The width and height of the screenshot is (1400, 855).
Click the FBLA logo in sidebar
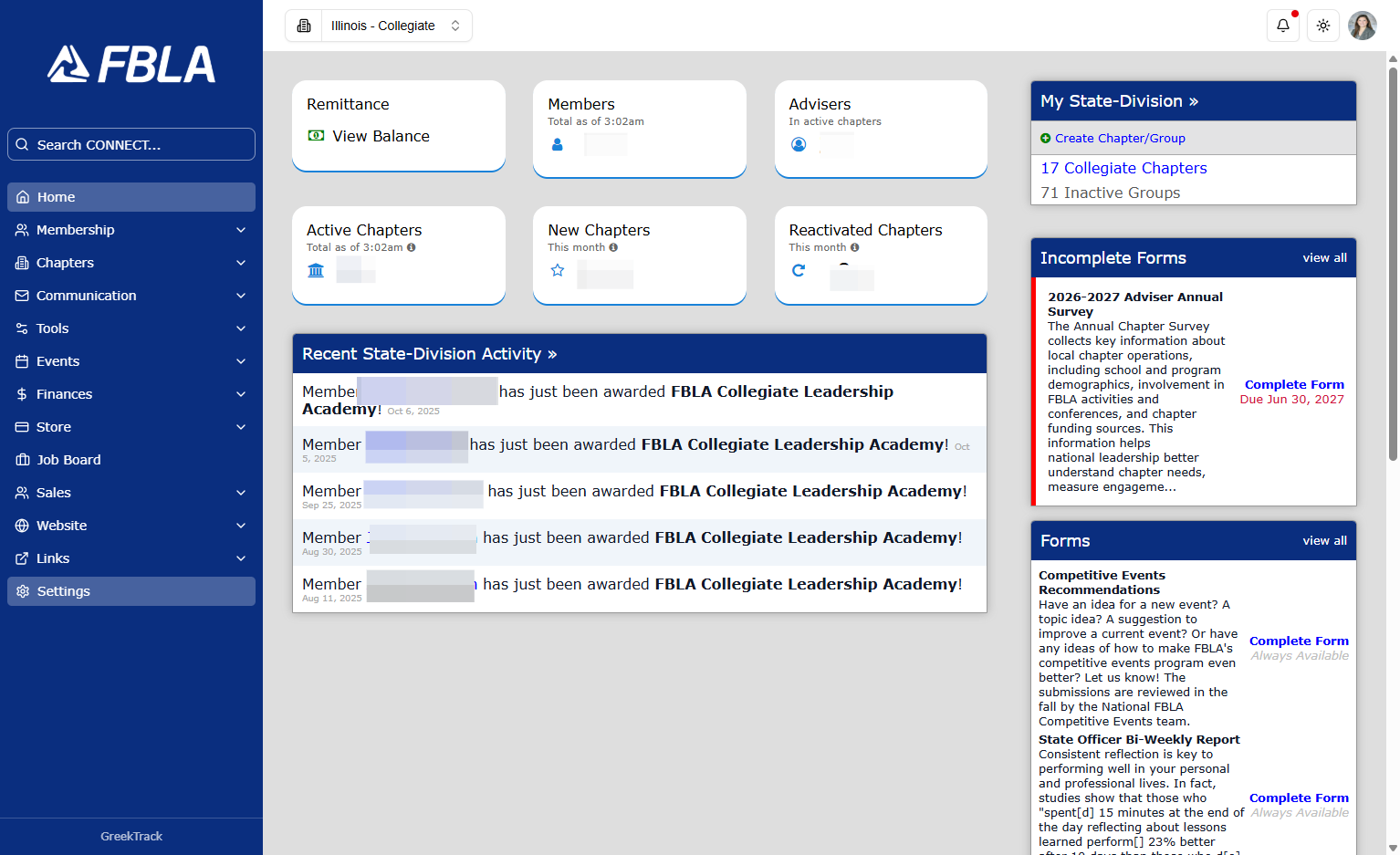coord(131,64)
